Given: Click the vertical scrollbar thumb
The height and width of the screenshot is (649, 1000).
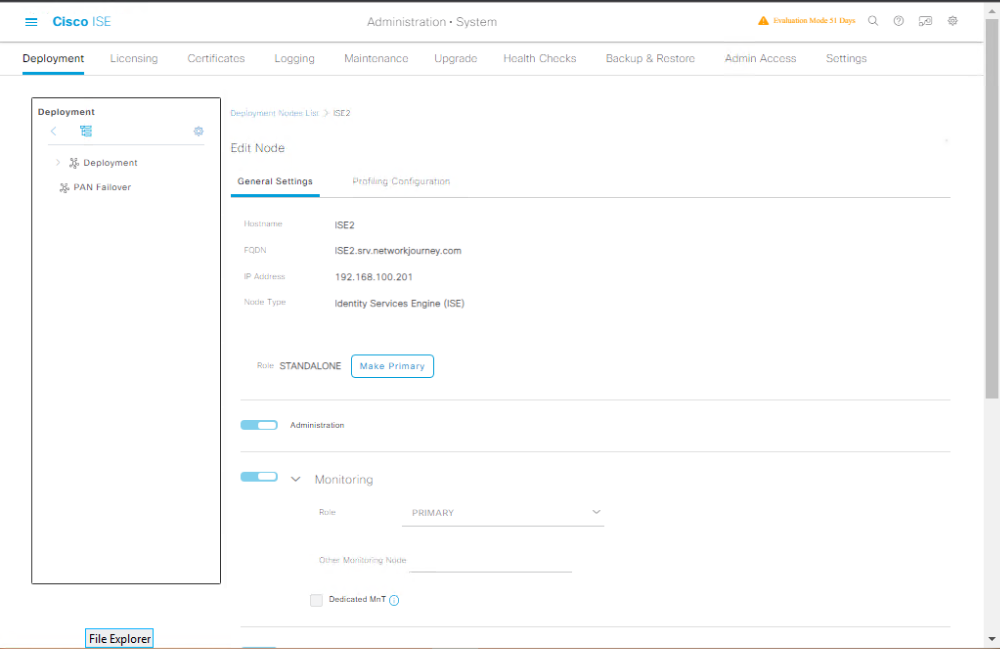Looking at the screenshot, I should click(x=992, y=209).
